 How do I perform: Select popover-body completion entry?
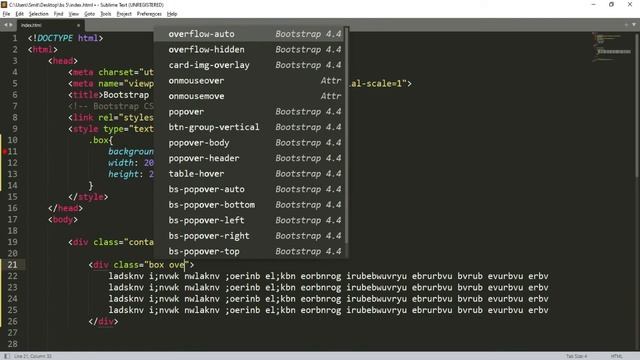pyautogui.click(x=249, y=142)
